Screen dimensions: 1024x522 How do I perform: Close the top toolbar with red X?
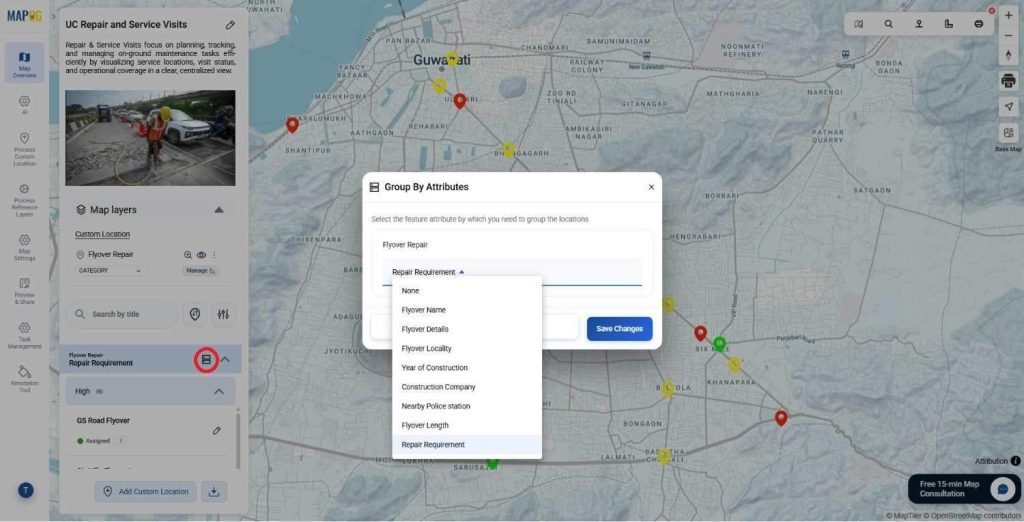click(x=991, y=10)
